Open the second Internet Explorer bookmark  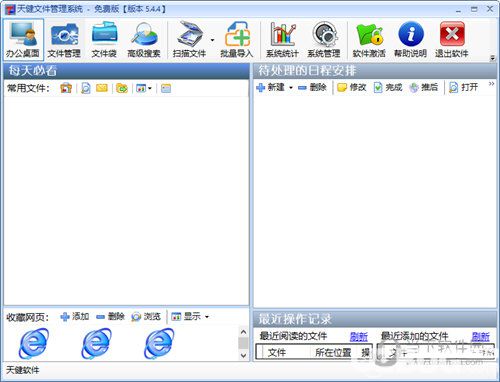96,343
